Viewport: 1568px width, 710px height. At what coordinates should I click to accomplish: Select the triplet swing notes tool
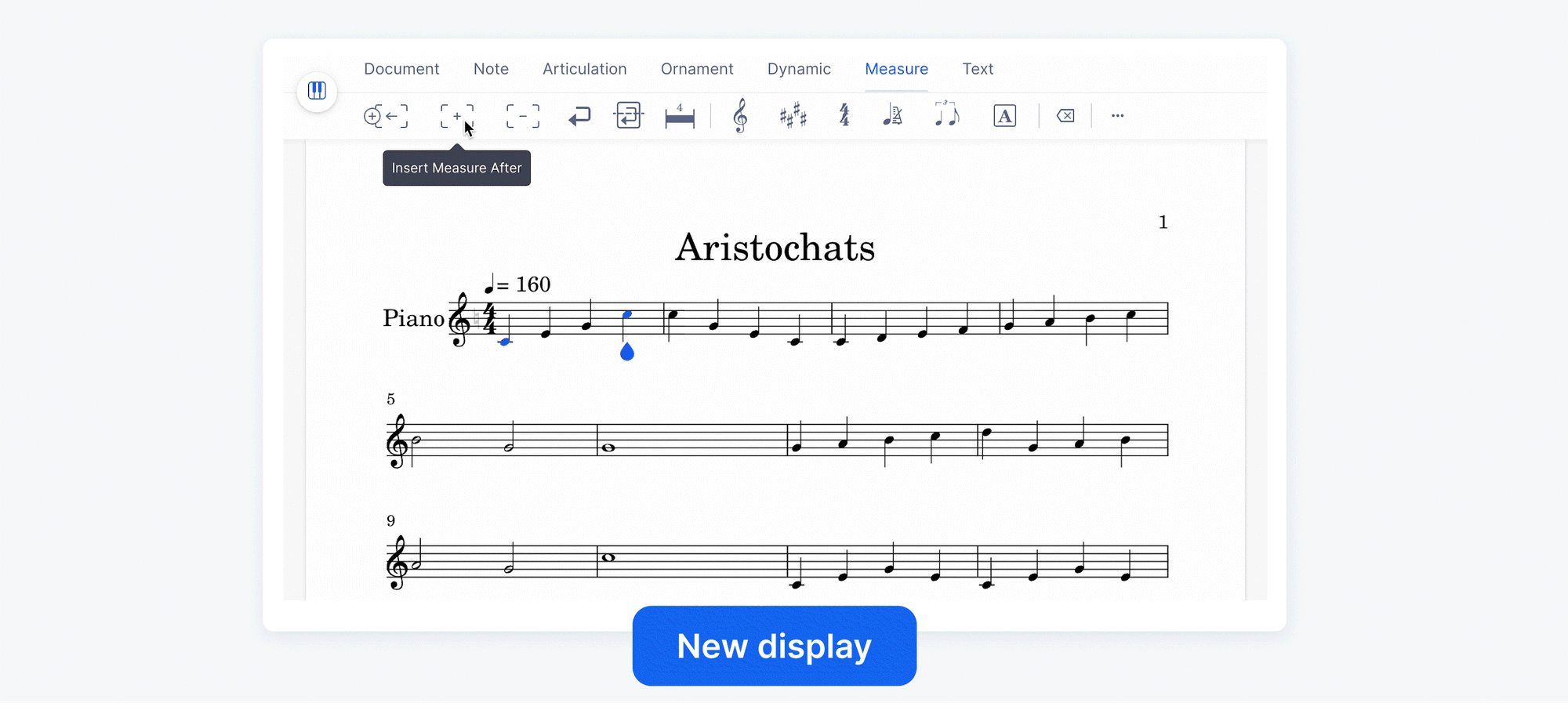click(x=946, y=115)
